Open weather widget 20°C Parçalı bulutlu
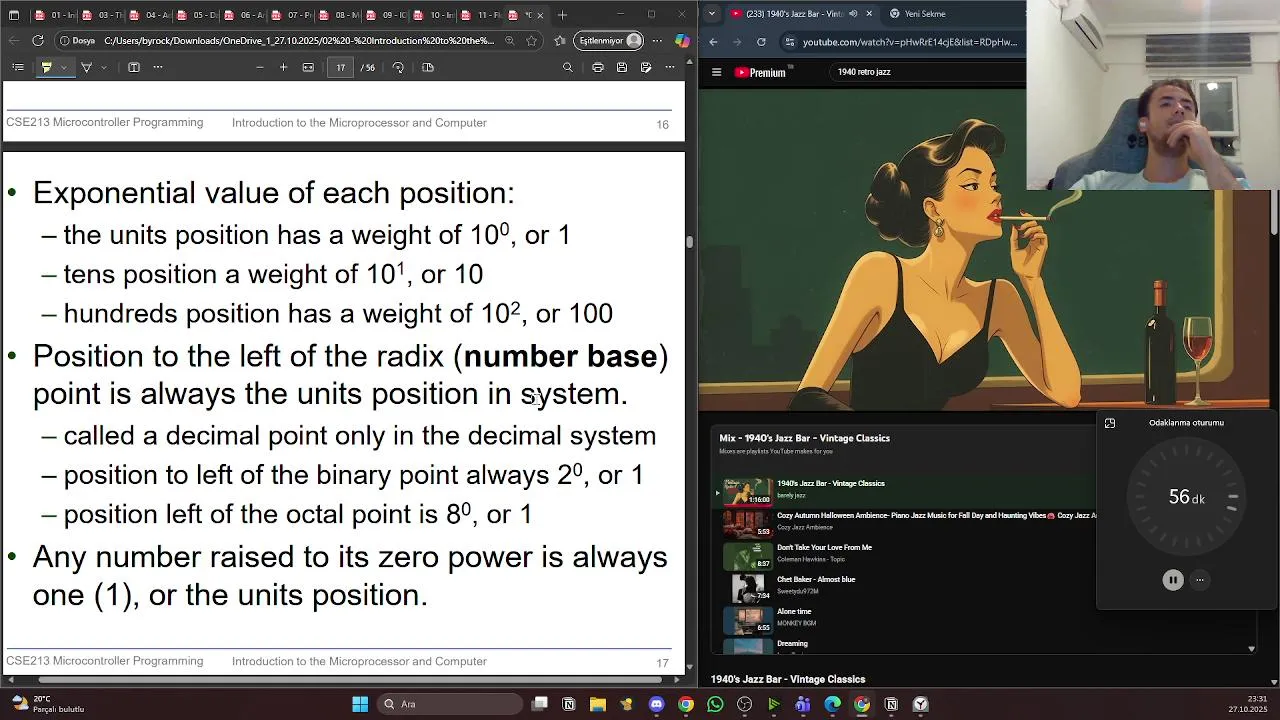 click(48, 704)
